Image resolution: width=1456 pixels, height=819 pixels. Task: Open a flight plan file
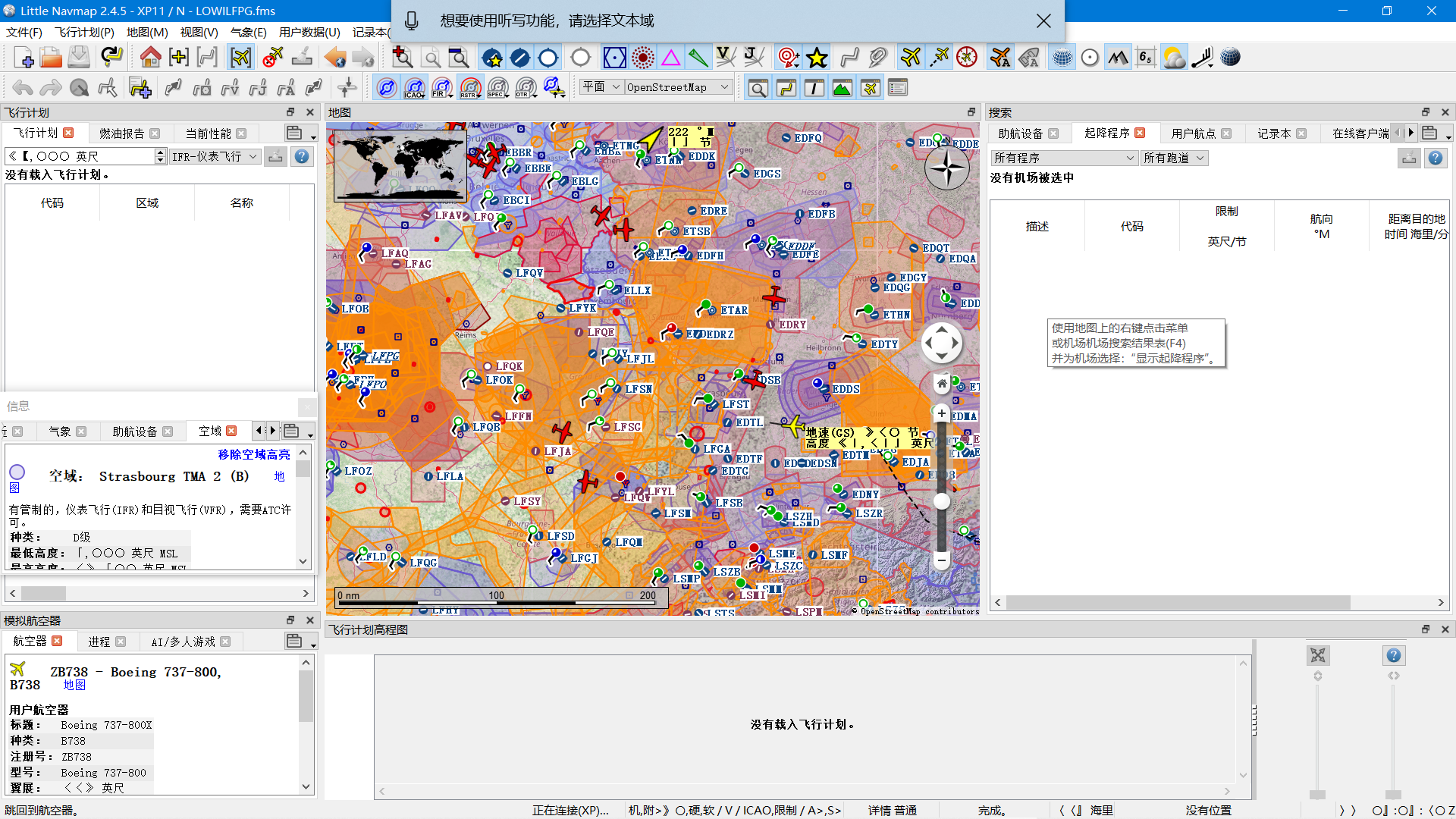(x=51, y=58)
